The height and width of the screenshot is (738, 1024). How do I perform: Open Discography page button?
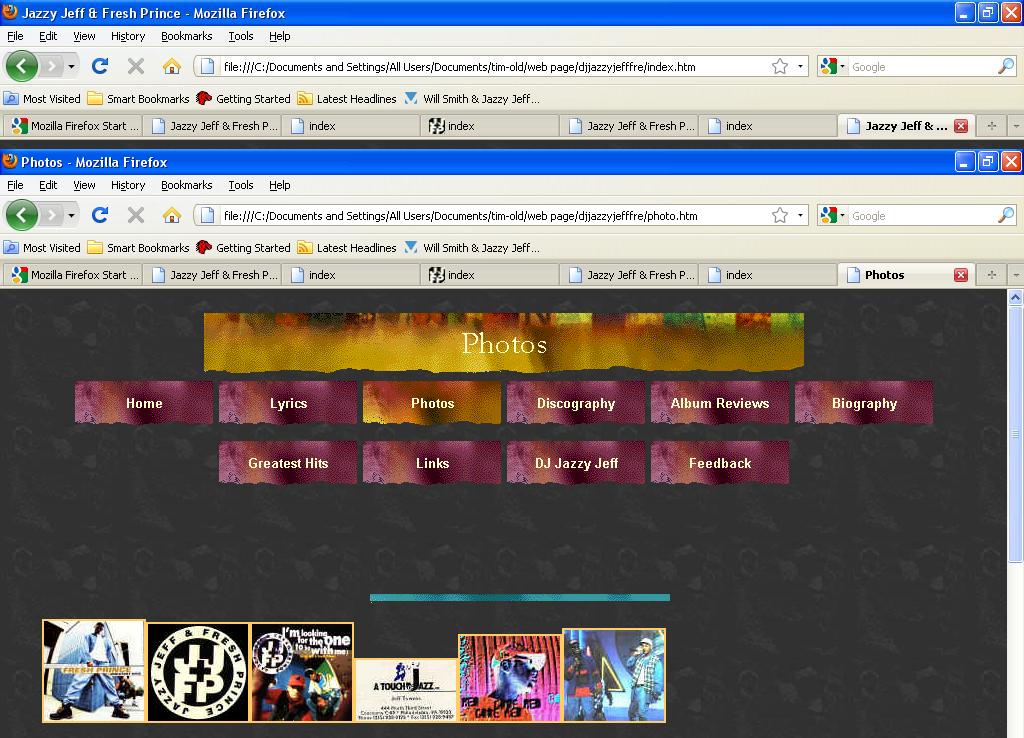[x=576, y=403]
